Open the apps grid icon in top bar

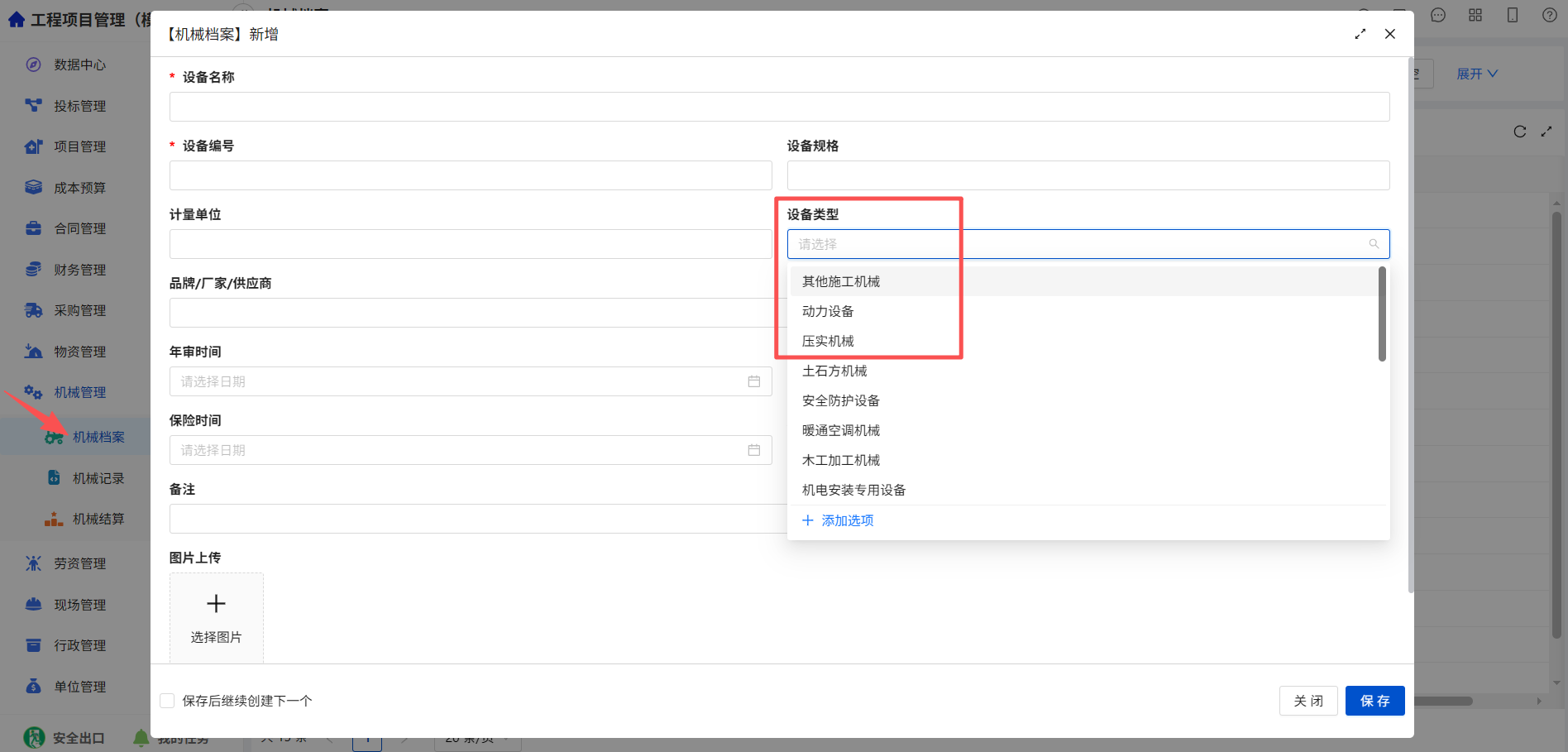click(x=1475, y=15)
